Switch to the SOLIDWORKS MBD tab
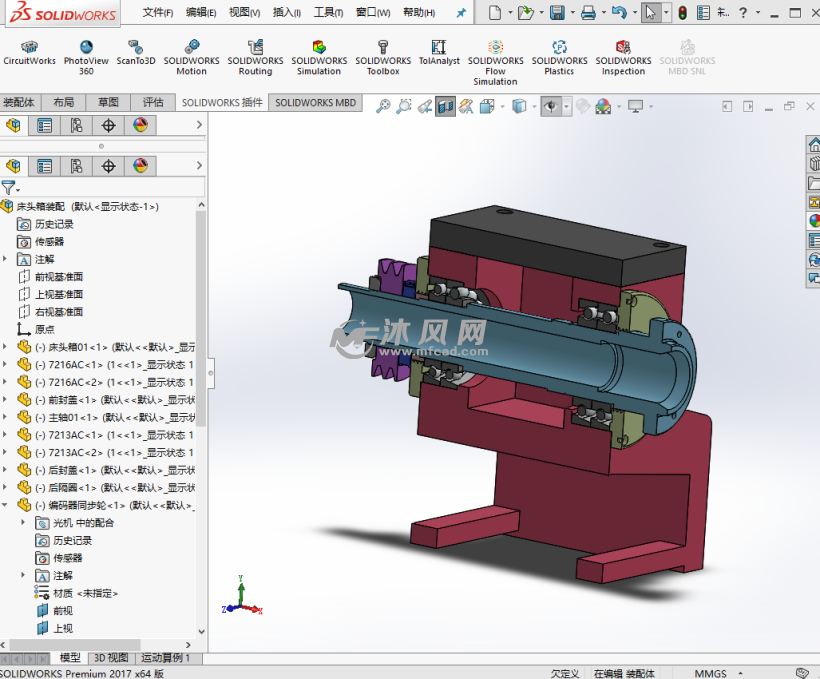Screen dimensions: 820x679 pos(315,103)
